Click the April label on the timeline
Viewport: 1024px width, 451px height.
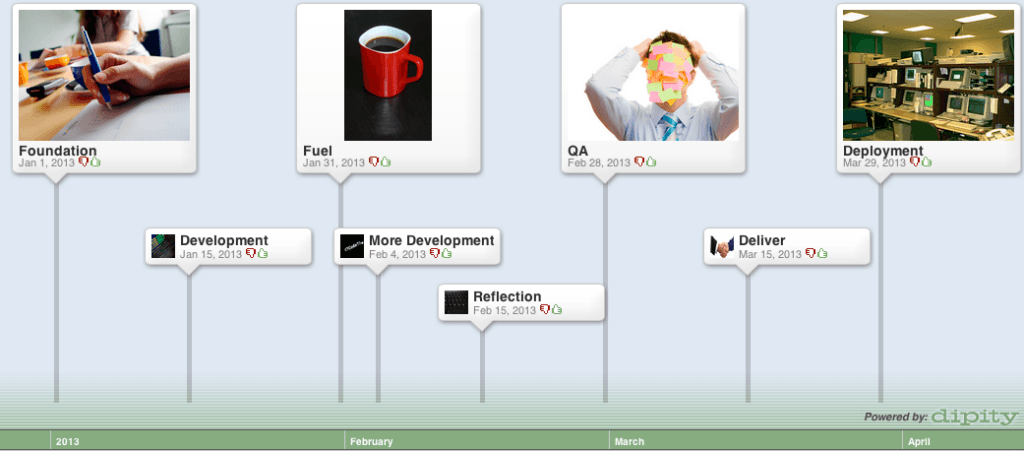920,441
